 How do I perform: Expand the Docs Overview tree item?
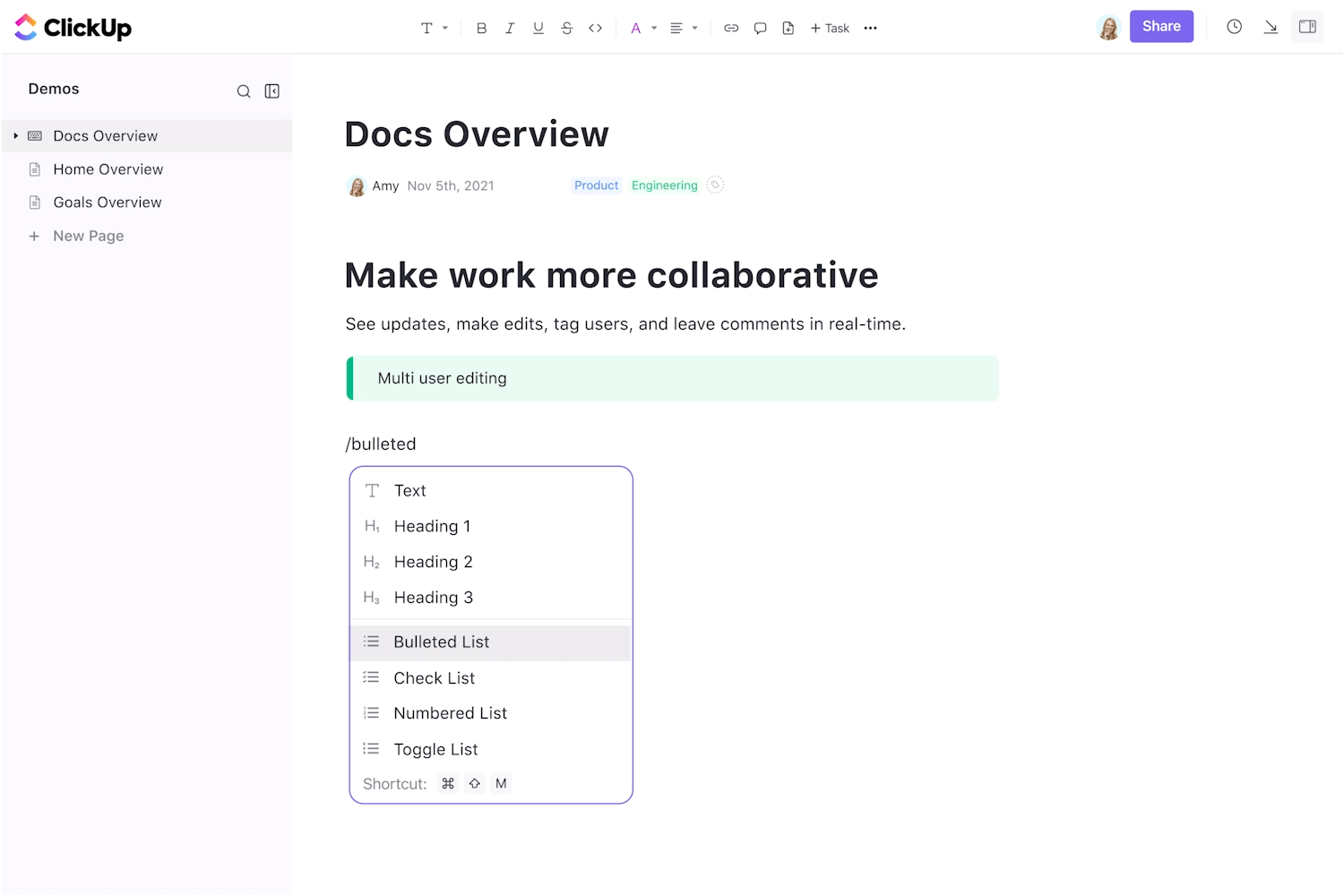click(x=16, y=135)
